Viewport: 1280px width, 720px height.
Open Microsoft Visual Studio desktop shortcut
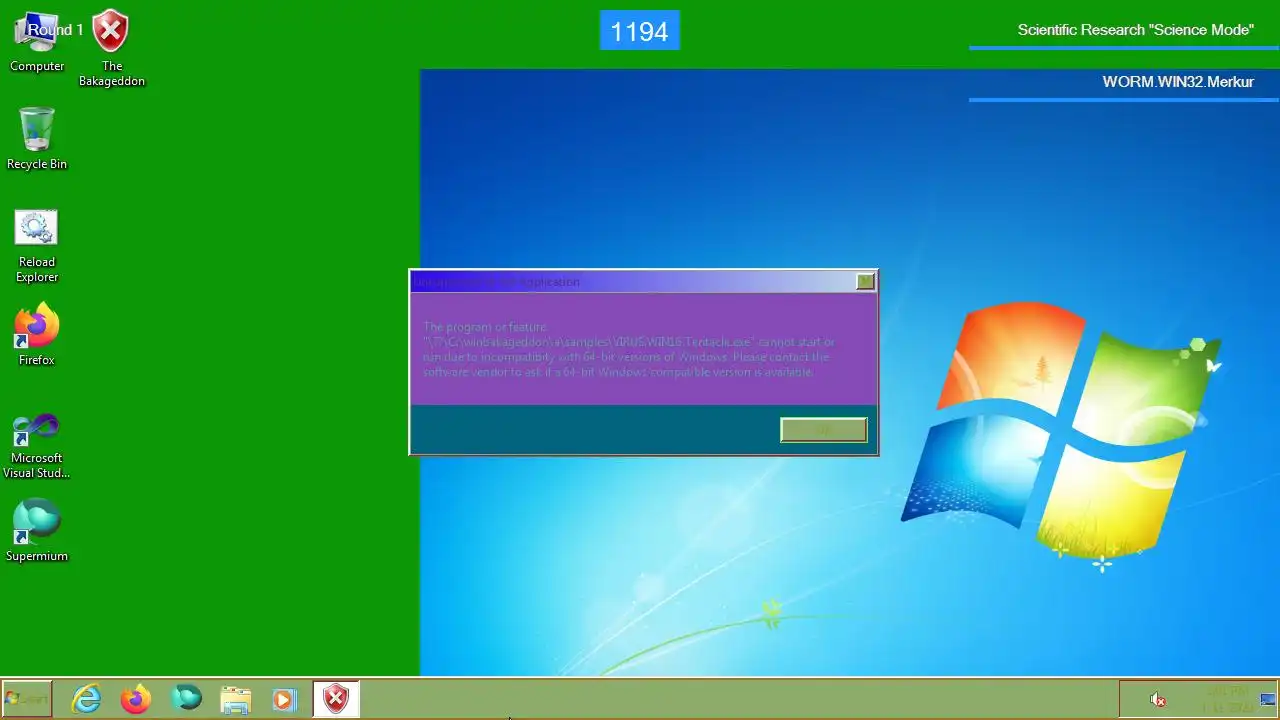(x=37, y=444)
